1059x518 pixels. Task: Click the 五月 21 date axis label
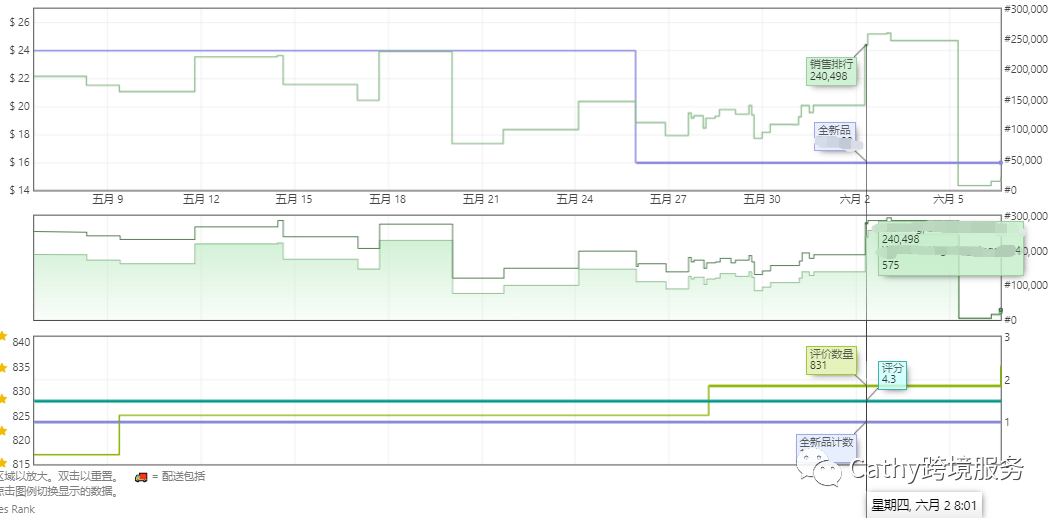point(482,199)
